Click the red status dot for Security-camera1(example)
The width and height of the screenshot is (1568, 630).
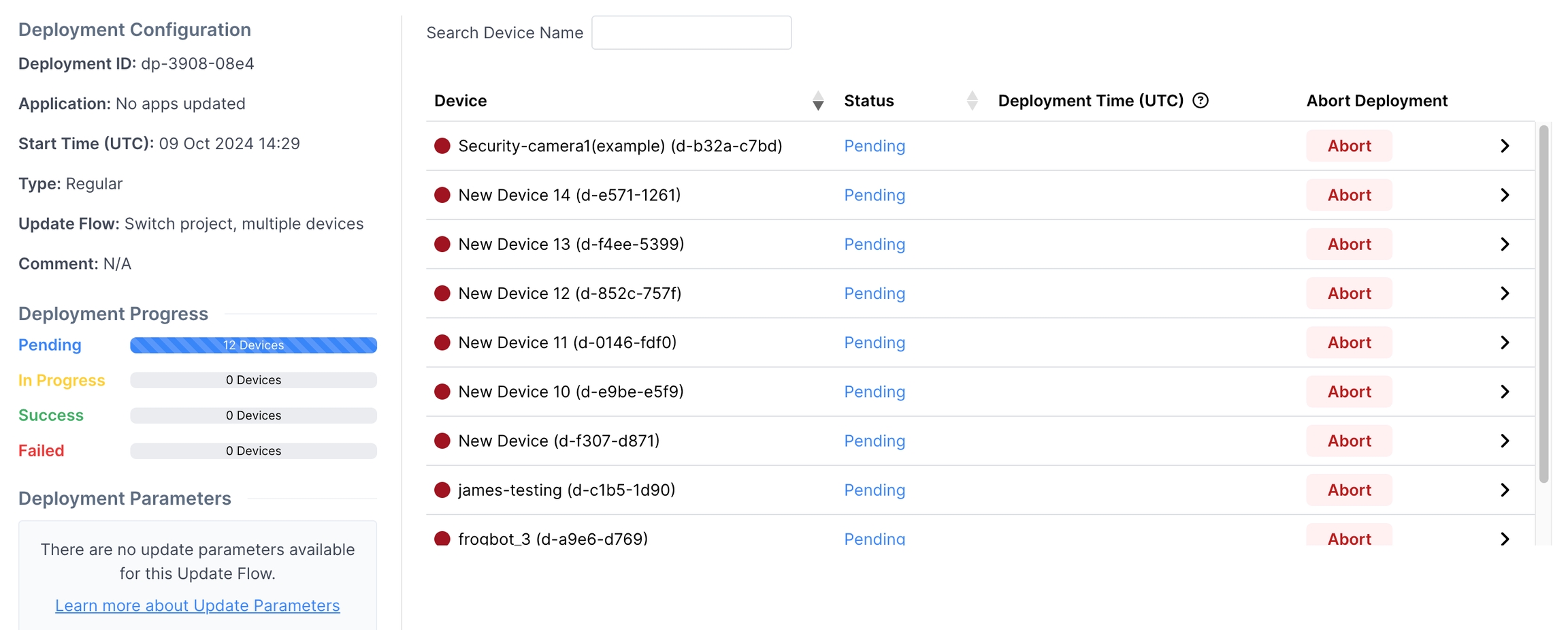442,146
